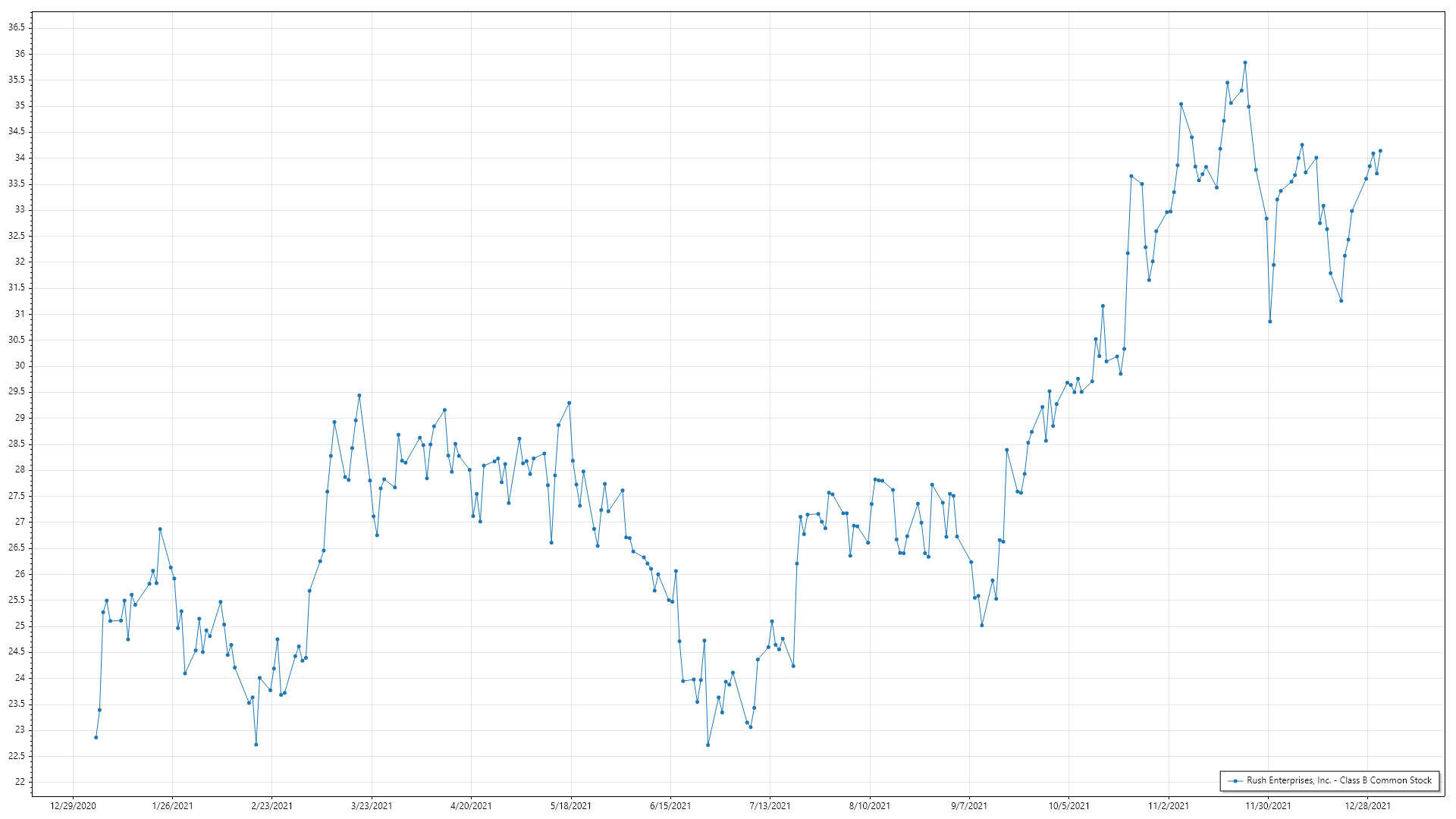Screen dimensions: 1456x819
Task: Select the 12/28/2021 x-axis date label
Action: tap(1367, 805)
